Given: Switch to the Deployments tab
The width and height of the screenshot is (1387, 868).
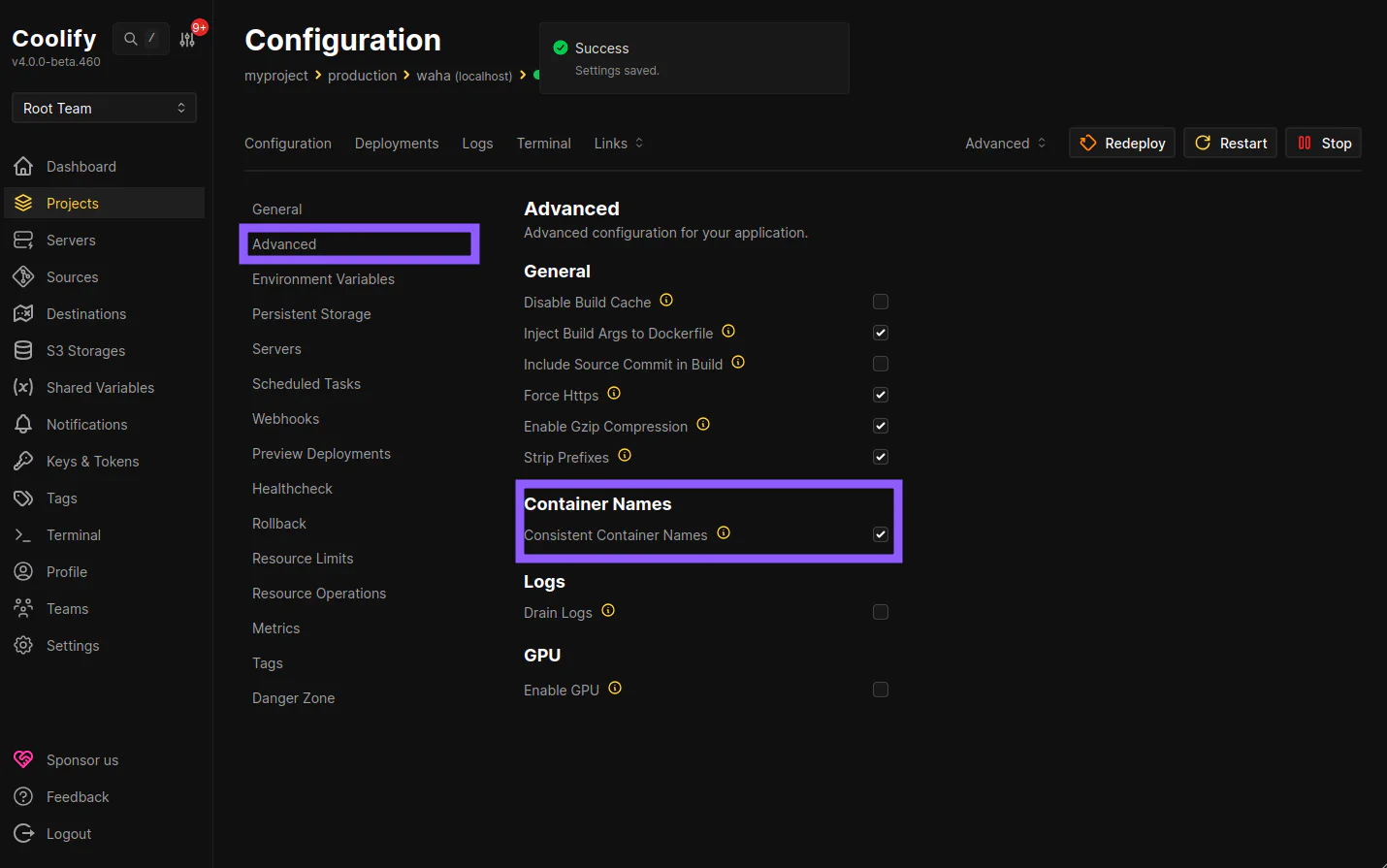Looking at the screenshot, I should (x=396, y=144).
